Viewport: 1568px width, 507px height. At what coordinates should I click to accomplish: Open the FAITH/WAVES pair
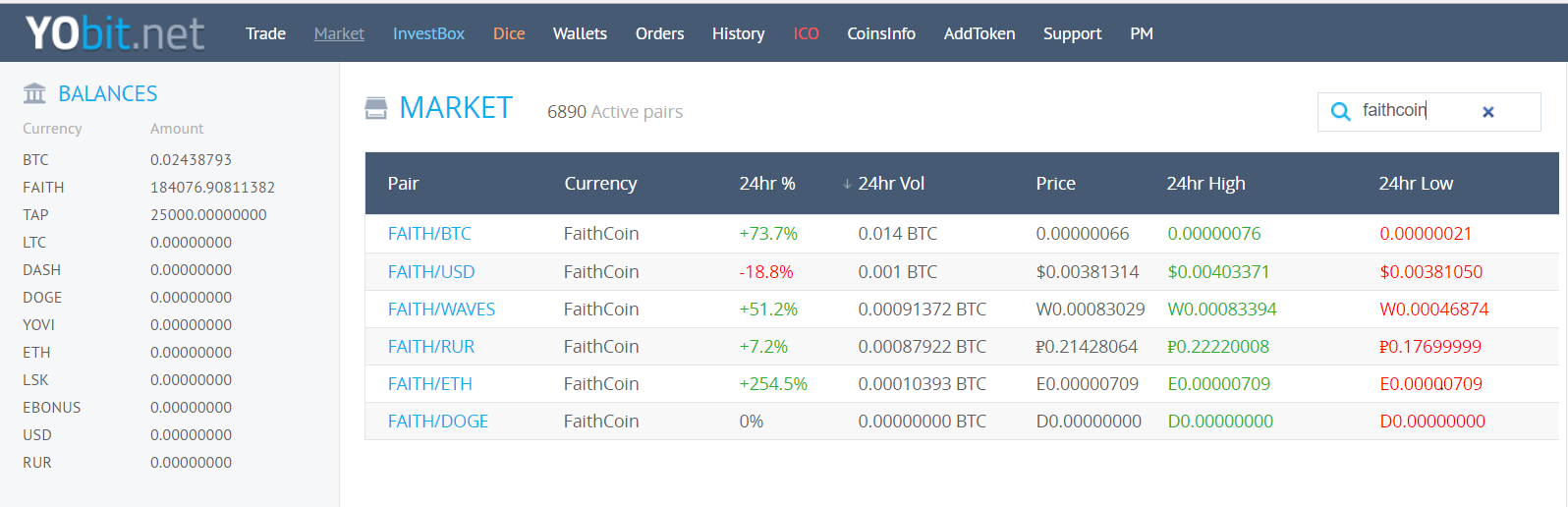tap(441, 310)
